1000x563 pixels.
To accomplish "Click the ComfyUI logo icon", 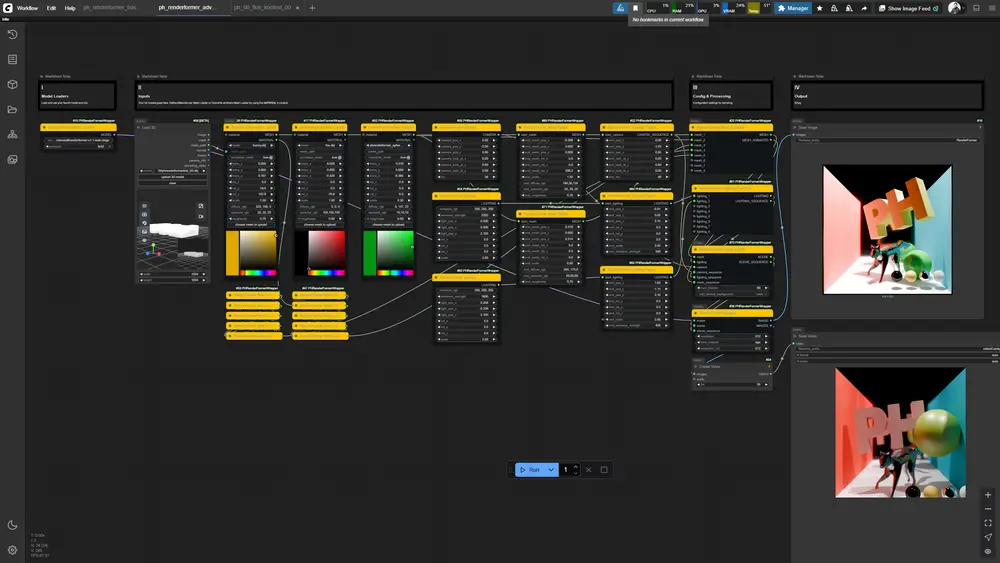I will [8, 8].
